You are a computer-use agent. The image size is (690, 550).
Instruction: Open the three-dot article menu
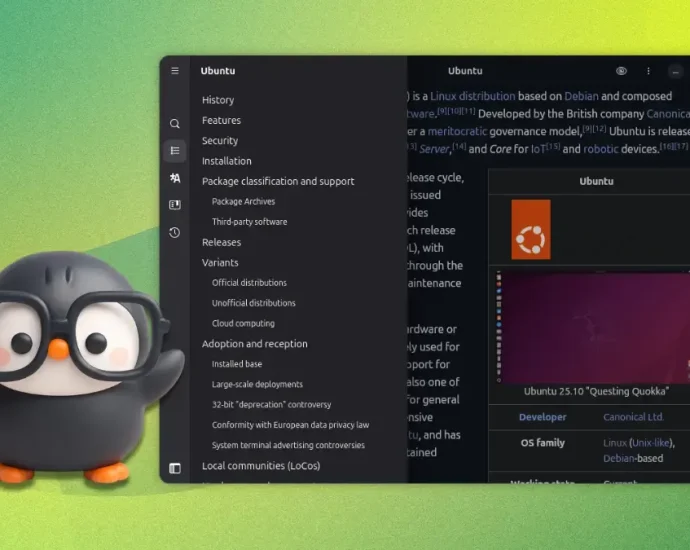(x=648, y=71)
